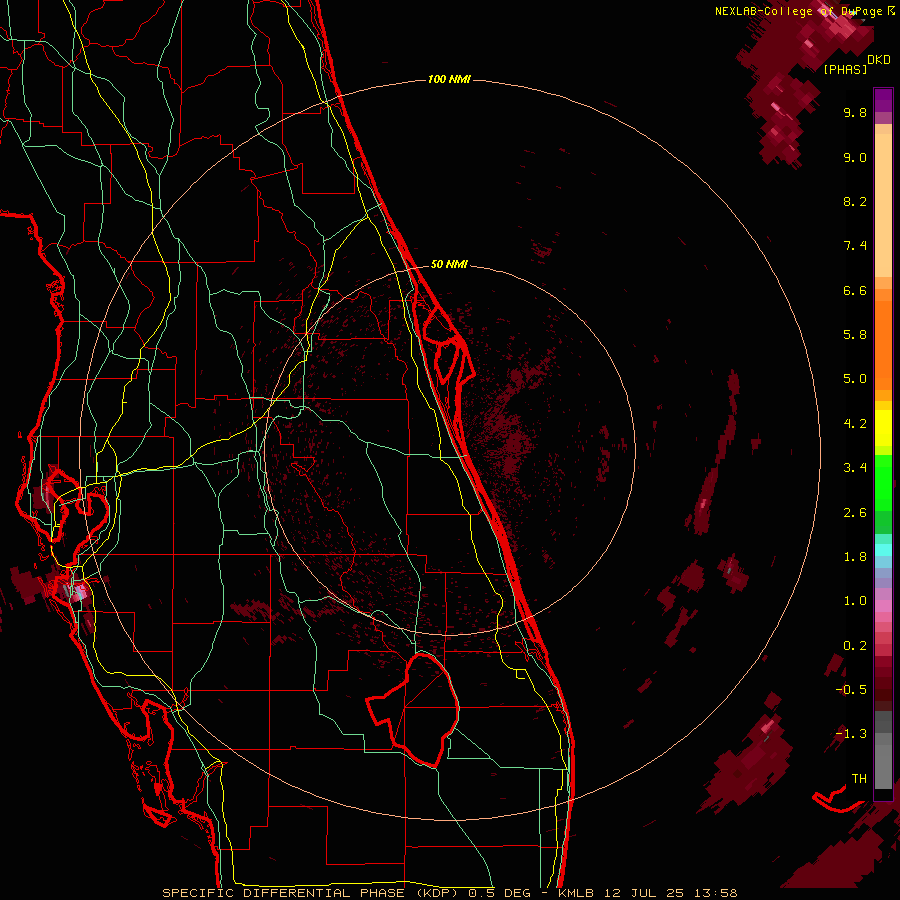Click the "[PHAS]" label above the color scale
The width and height of the screenshot is (900, 900).
pyautogui.click(x=845, y=69)
